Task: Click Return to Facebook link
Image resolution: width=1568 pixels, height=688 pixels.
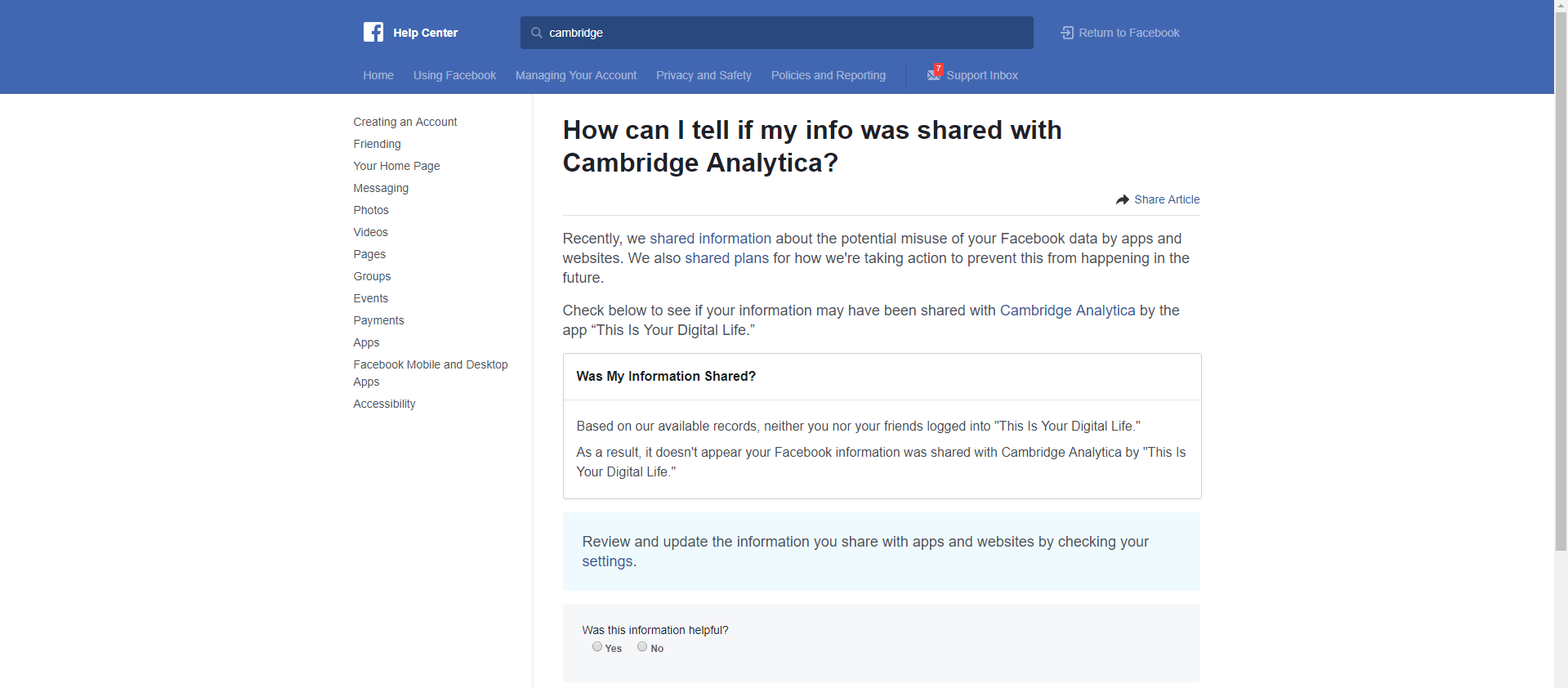Action: pyautogui.click(x=1129, y=33)
